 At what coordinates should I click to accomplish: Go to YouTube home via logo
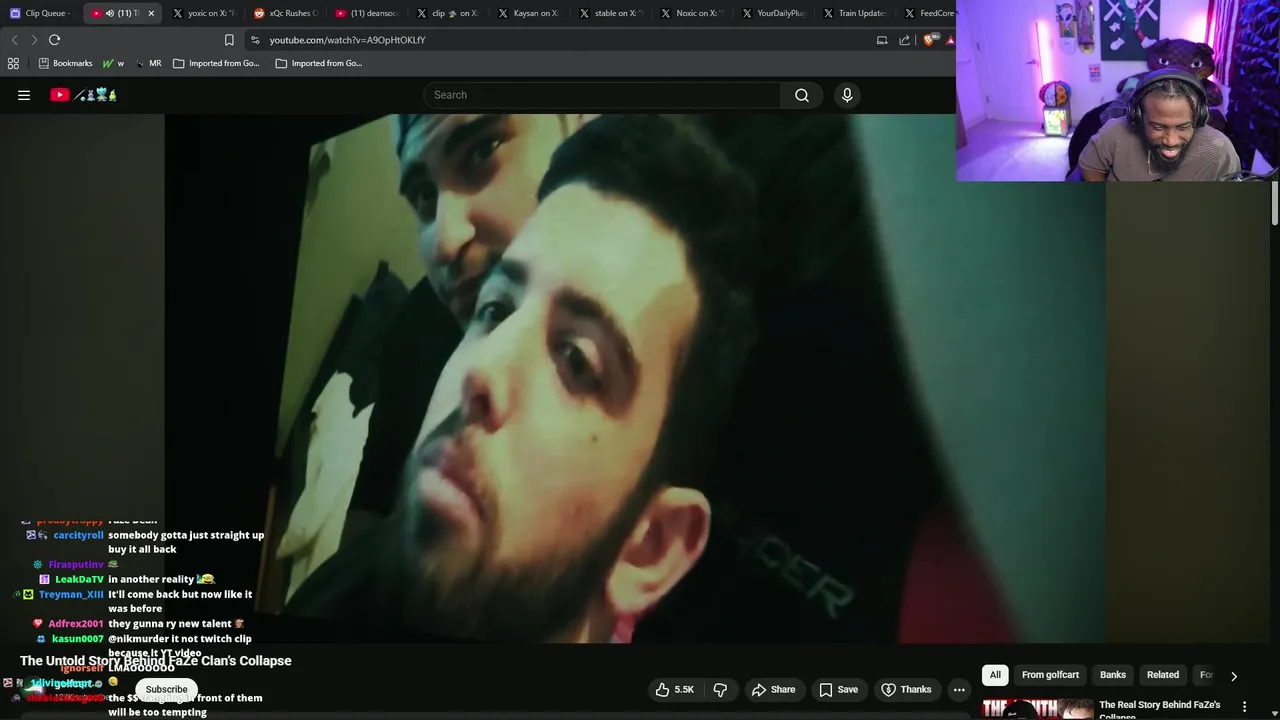click(84, 95)
